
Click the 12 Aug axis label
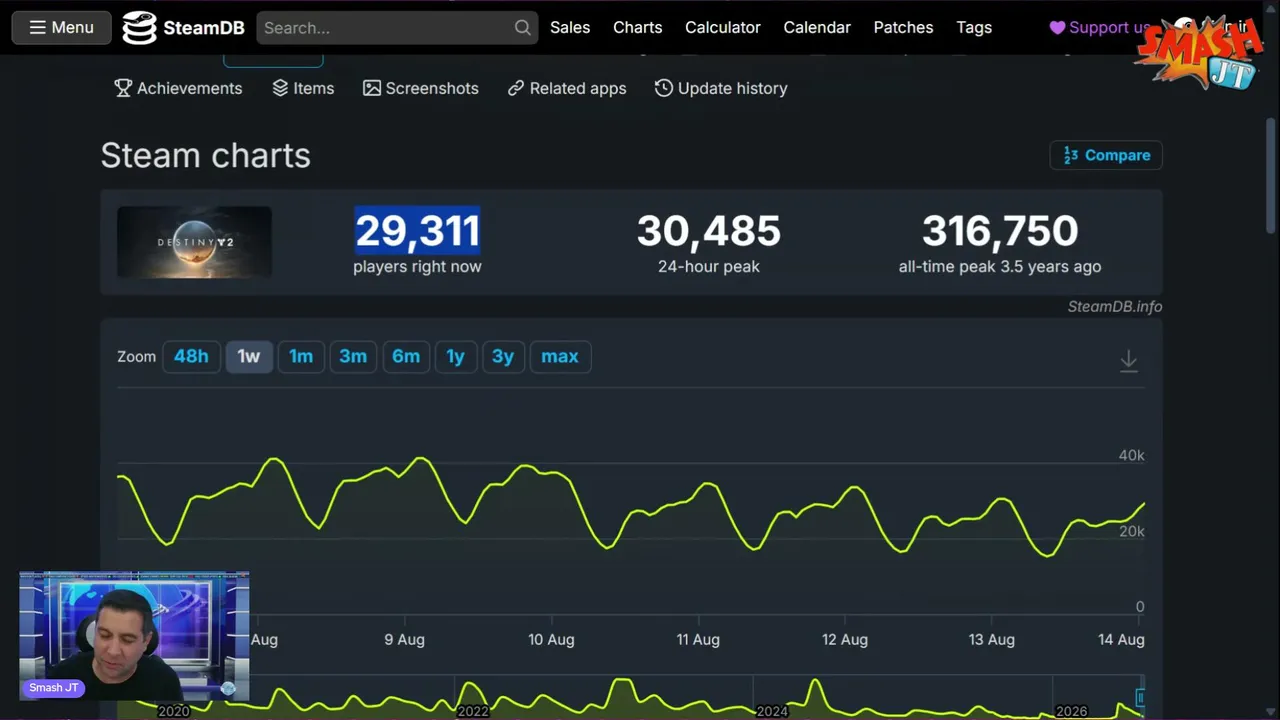(845, 639)
